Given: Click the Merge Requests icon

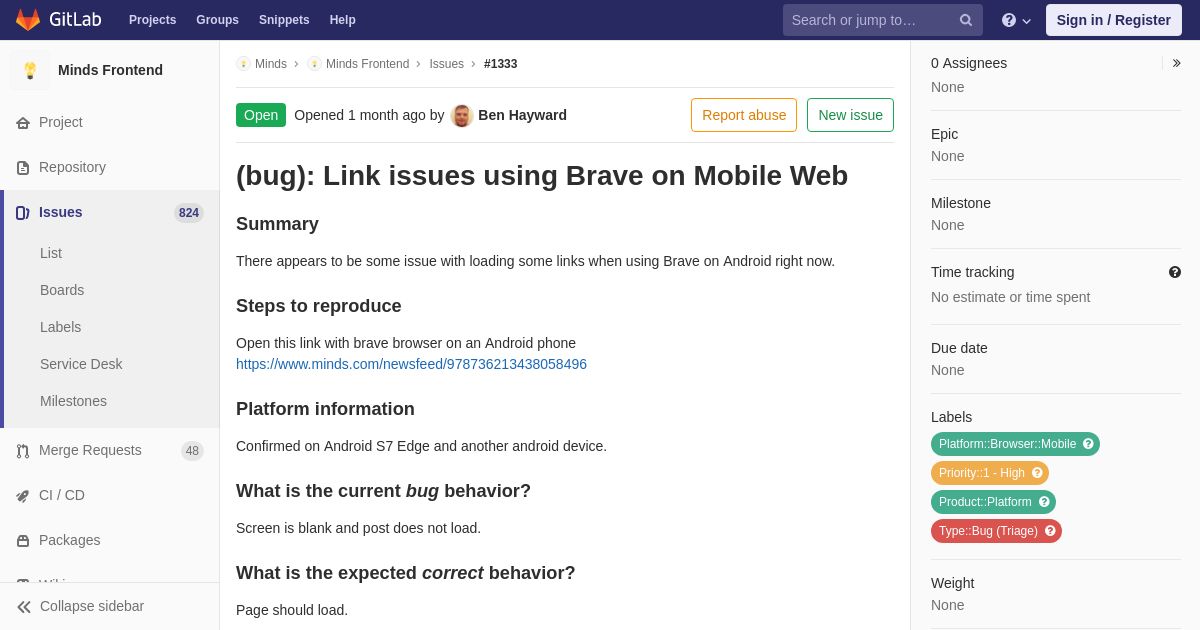Looking at the screenshot, I should (x=23, y=451).
